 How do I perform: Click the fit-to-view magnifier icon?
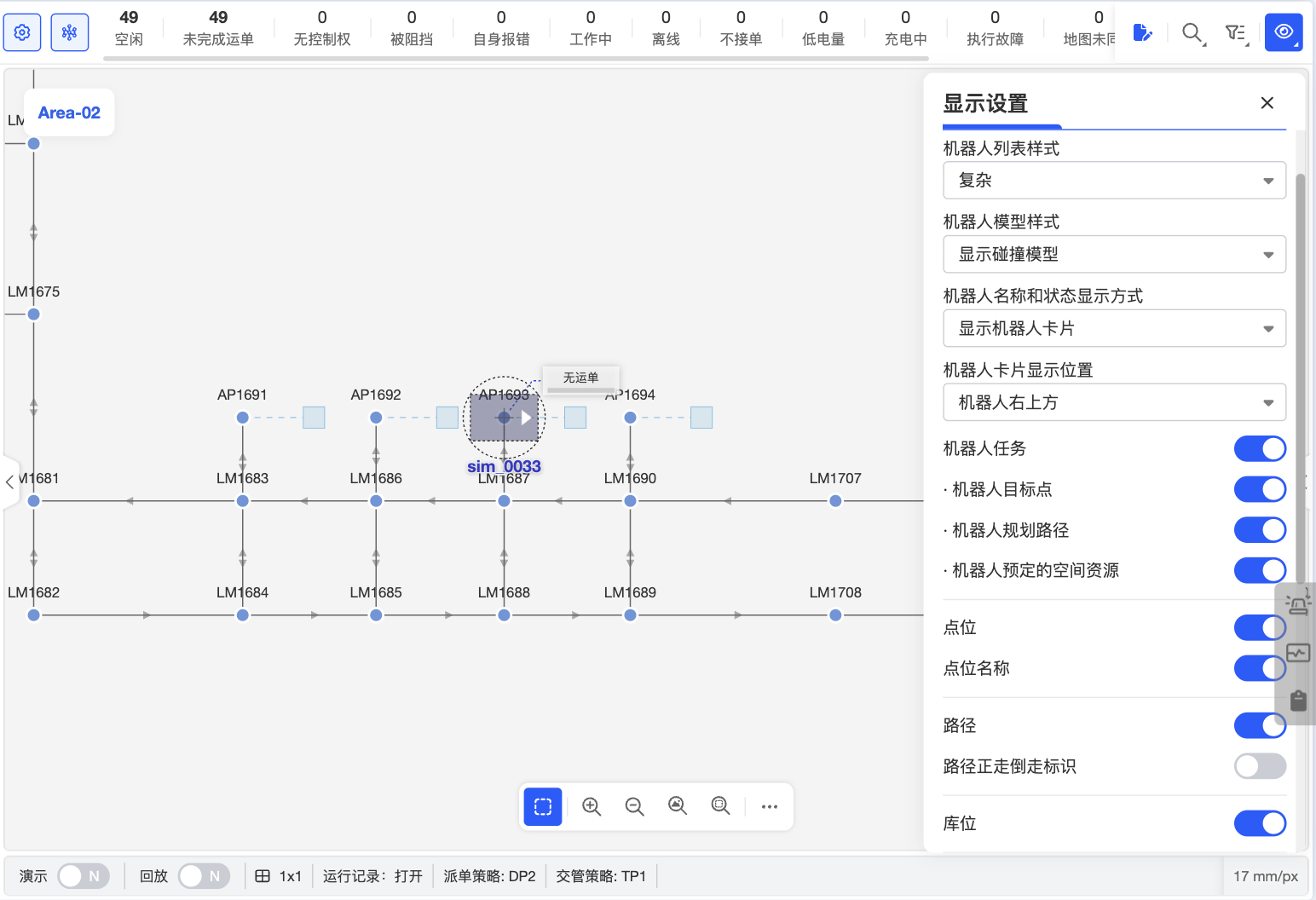click(678, 805)
